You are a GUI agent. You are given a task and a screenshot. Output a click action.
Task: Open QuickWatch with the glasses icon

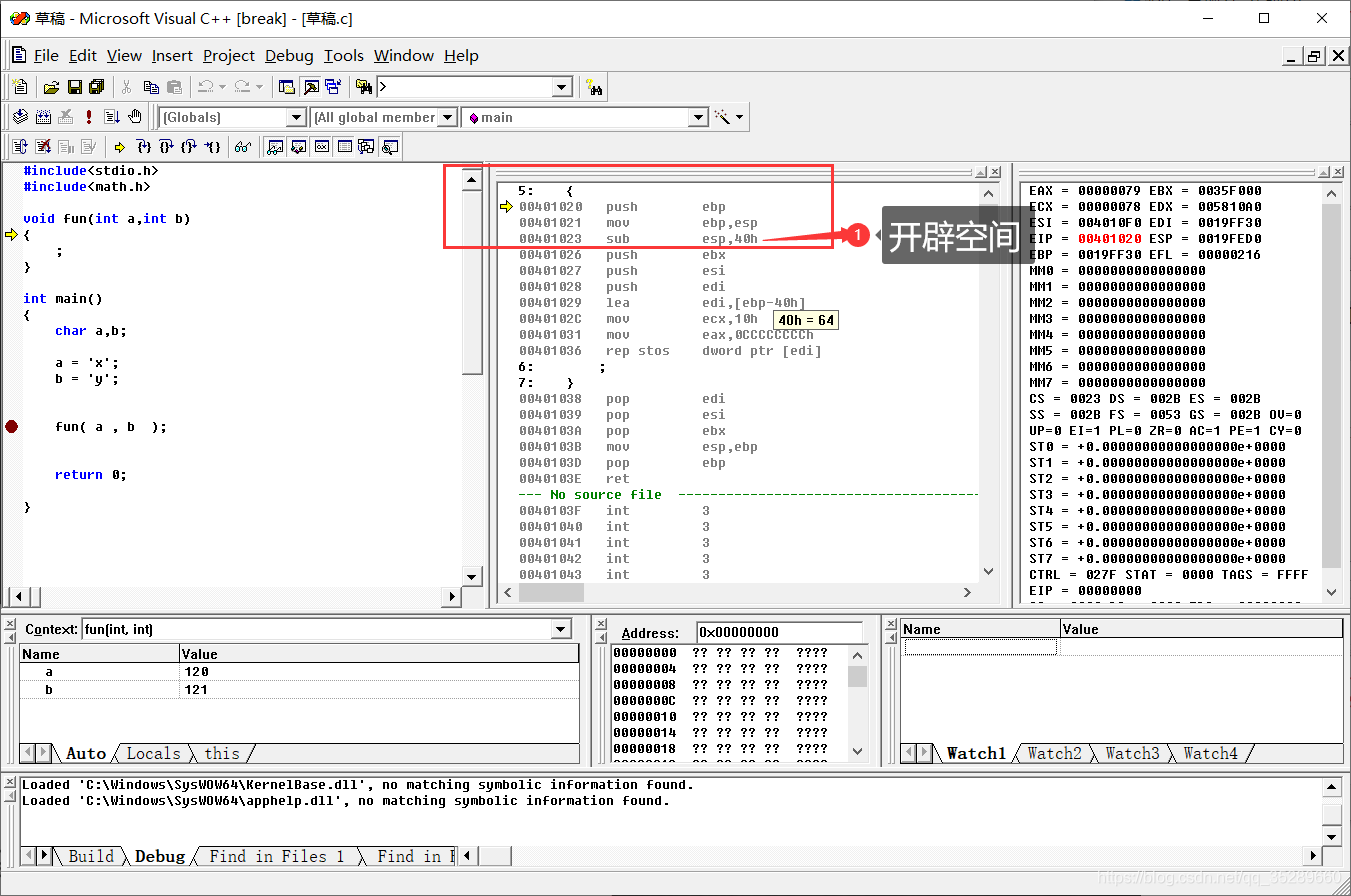242,146
